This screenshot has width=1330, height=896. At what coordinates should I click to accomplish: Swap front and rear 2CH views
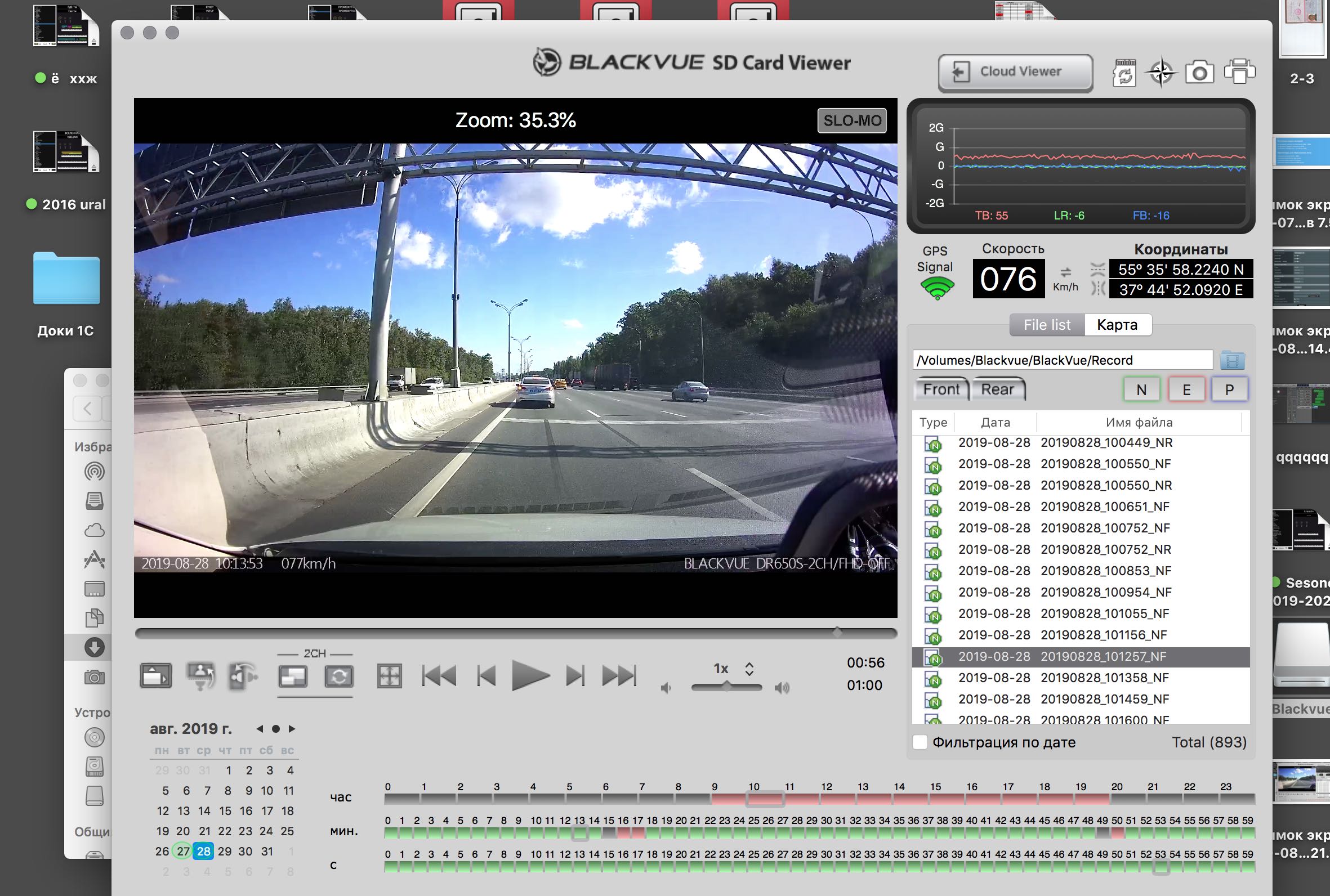(x=339, y=677)
